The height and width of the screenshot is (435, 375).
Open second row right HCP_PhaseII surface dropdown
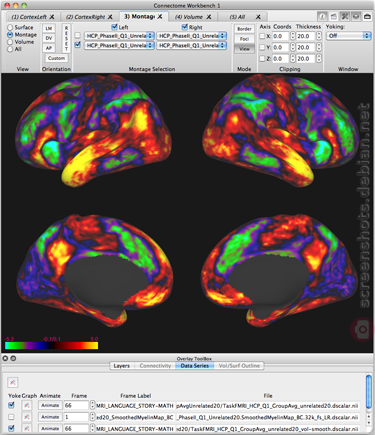(191, 45)
